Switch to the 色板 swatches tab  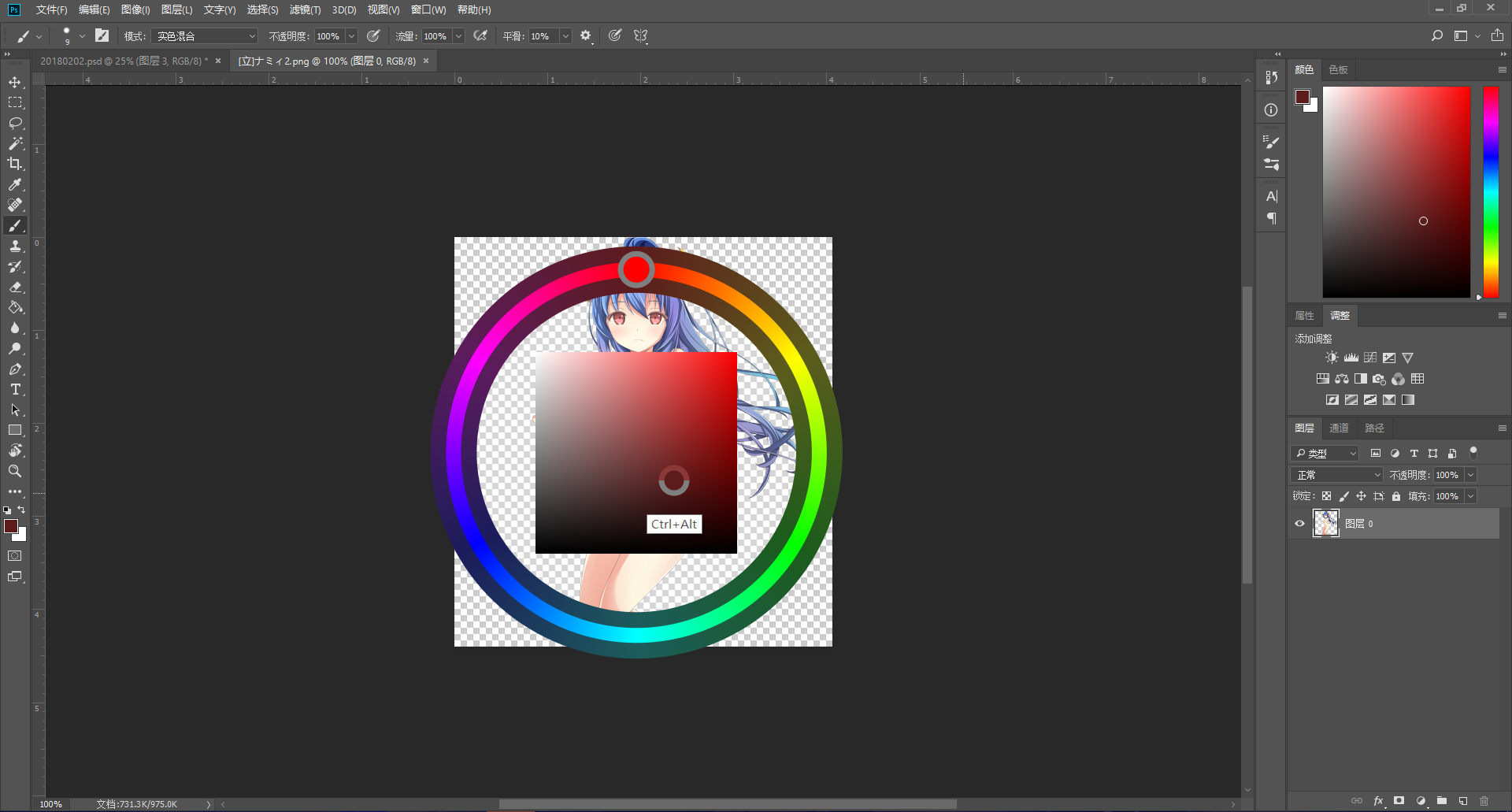1338,69
